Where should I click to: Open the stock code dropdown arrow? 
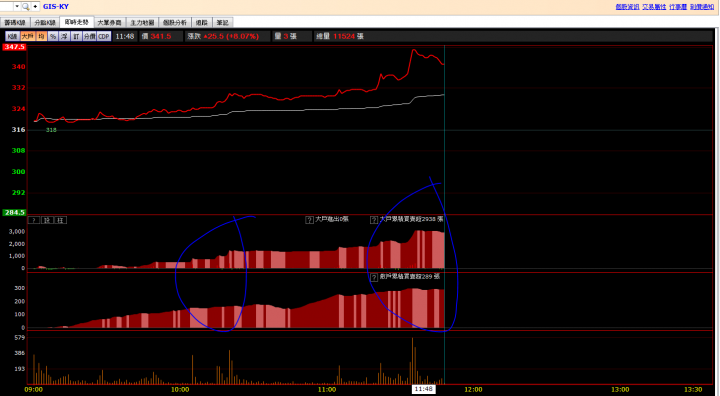coord(17,6)
